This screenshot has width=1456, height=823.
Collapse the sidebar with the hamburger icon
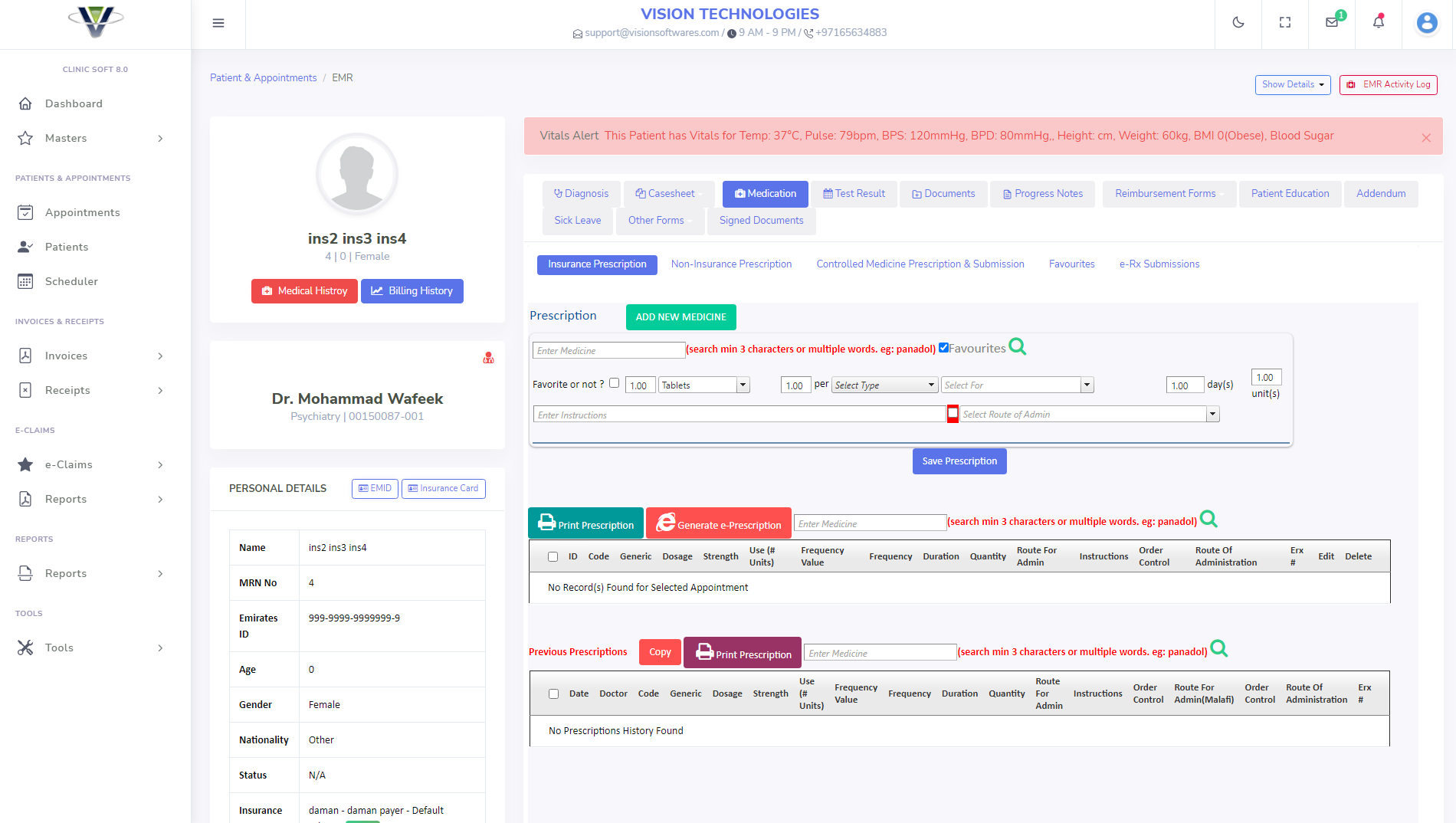218,23
